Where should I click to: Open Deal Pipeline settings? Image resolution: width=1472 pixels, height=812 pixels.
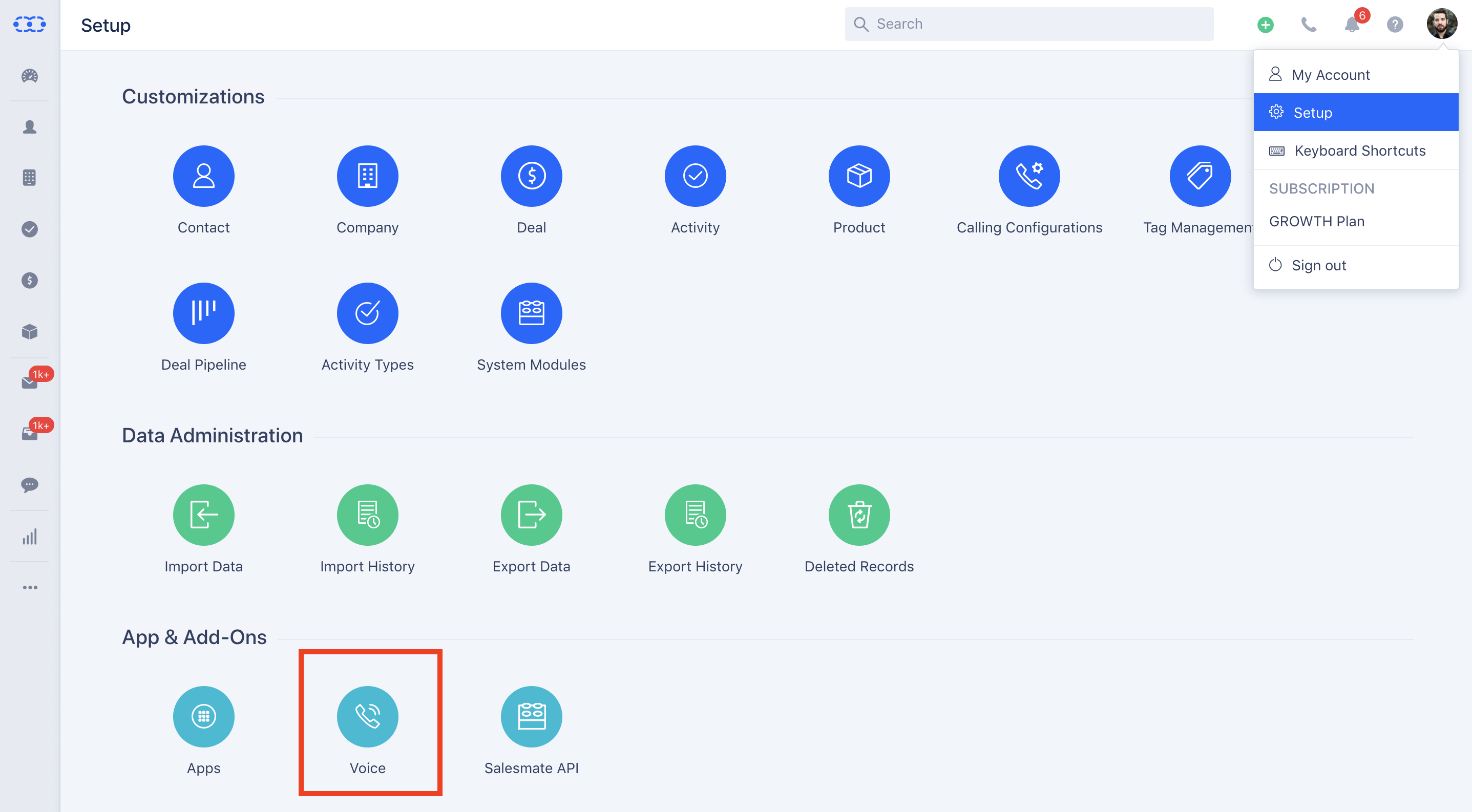tap(203, 313)
